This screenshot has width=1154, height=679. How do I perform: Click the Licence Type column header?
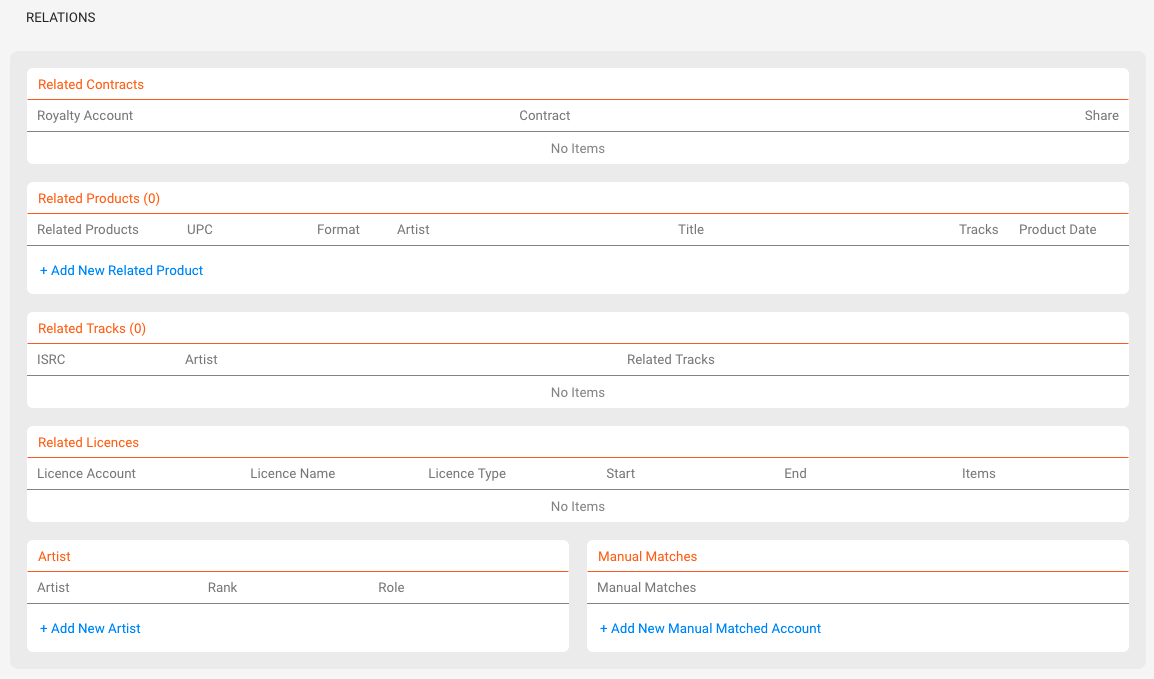coord(467,474)
